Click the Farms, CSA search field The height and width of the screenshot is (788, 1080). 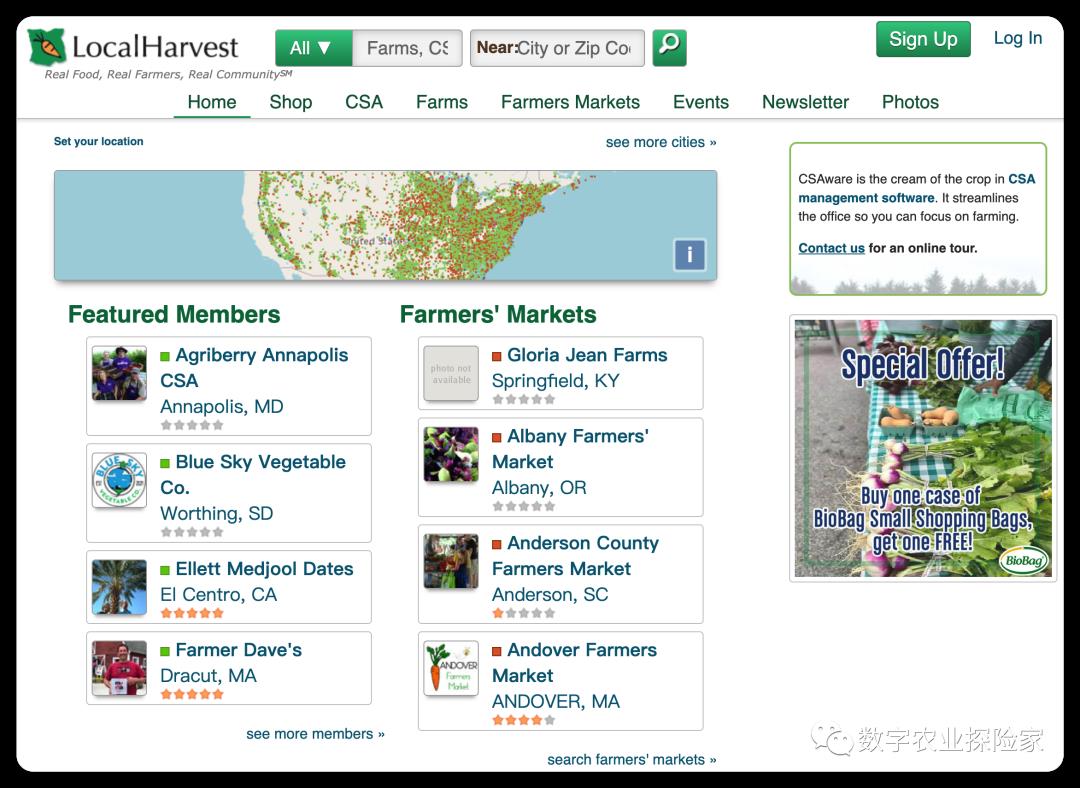[407, 48]
